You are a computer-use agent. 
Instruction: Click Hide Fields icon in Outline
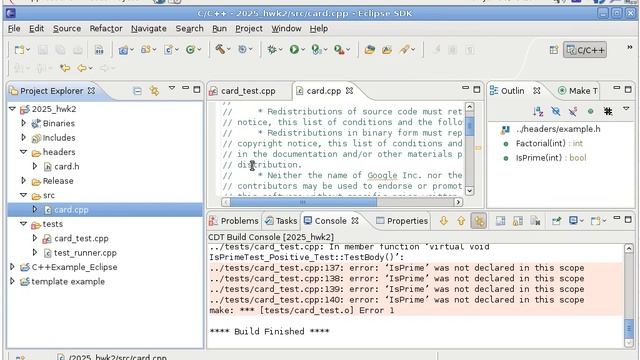pos(556,111)
